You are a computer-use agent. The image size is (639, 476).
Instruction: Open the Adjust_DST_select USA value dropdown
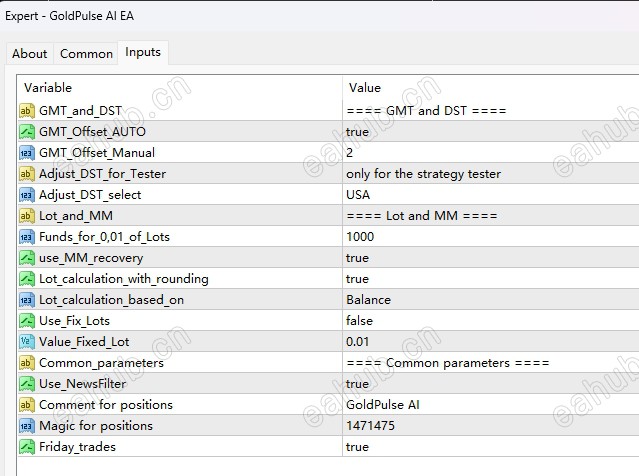pos(491,195)
